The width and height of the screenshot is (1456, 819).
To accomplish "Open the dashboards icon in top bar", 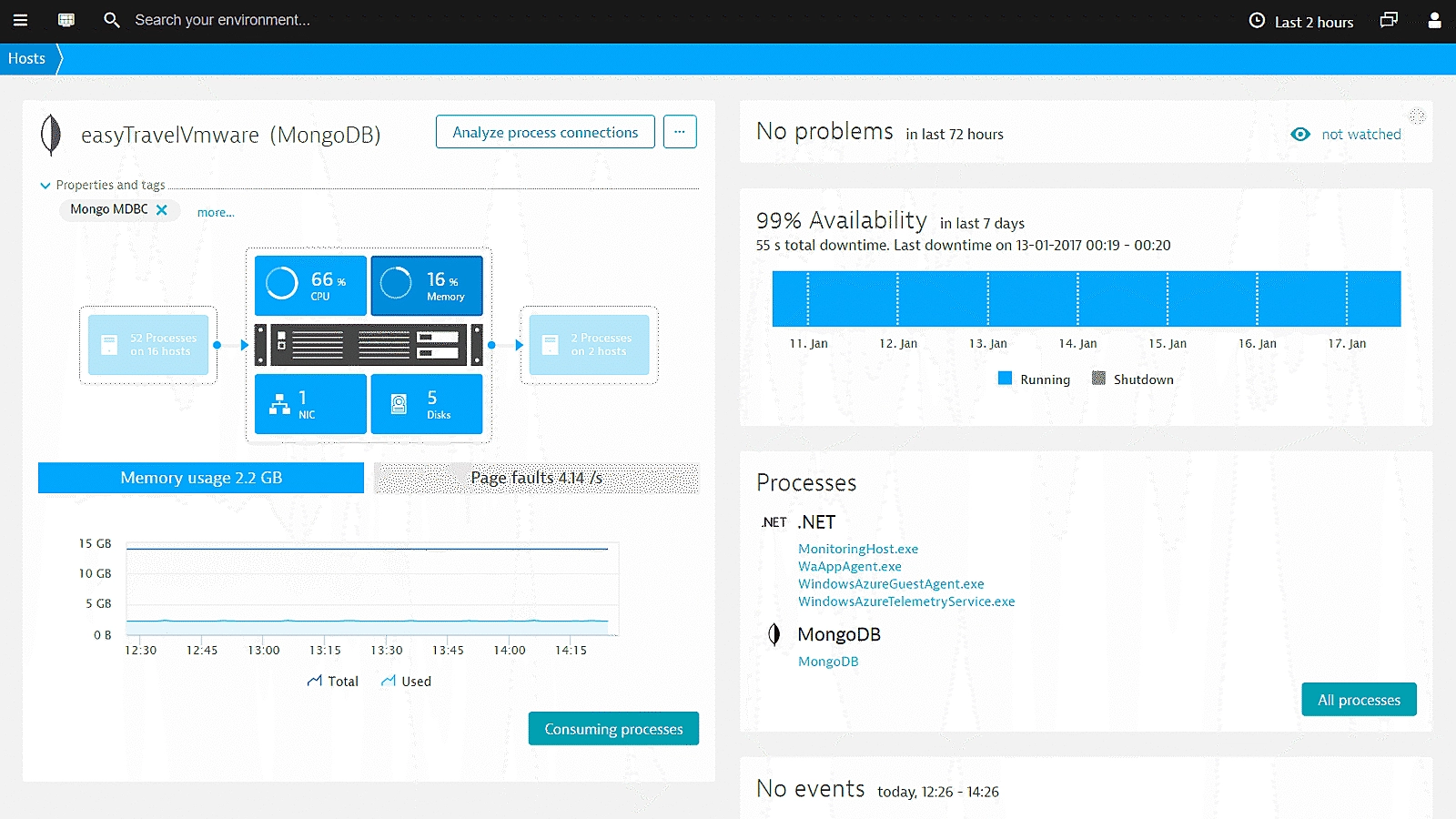I will [66, 20].
